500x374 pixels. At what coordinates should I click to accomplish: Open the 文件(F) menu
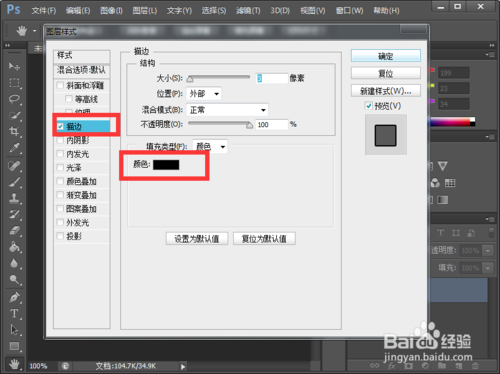point(44,11)
